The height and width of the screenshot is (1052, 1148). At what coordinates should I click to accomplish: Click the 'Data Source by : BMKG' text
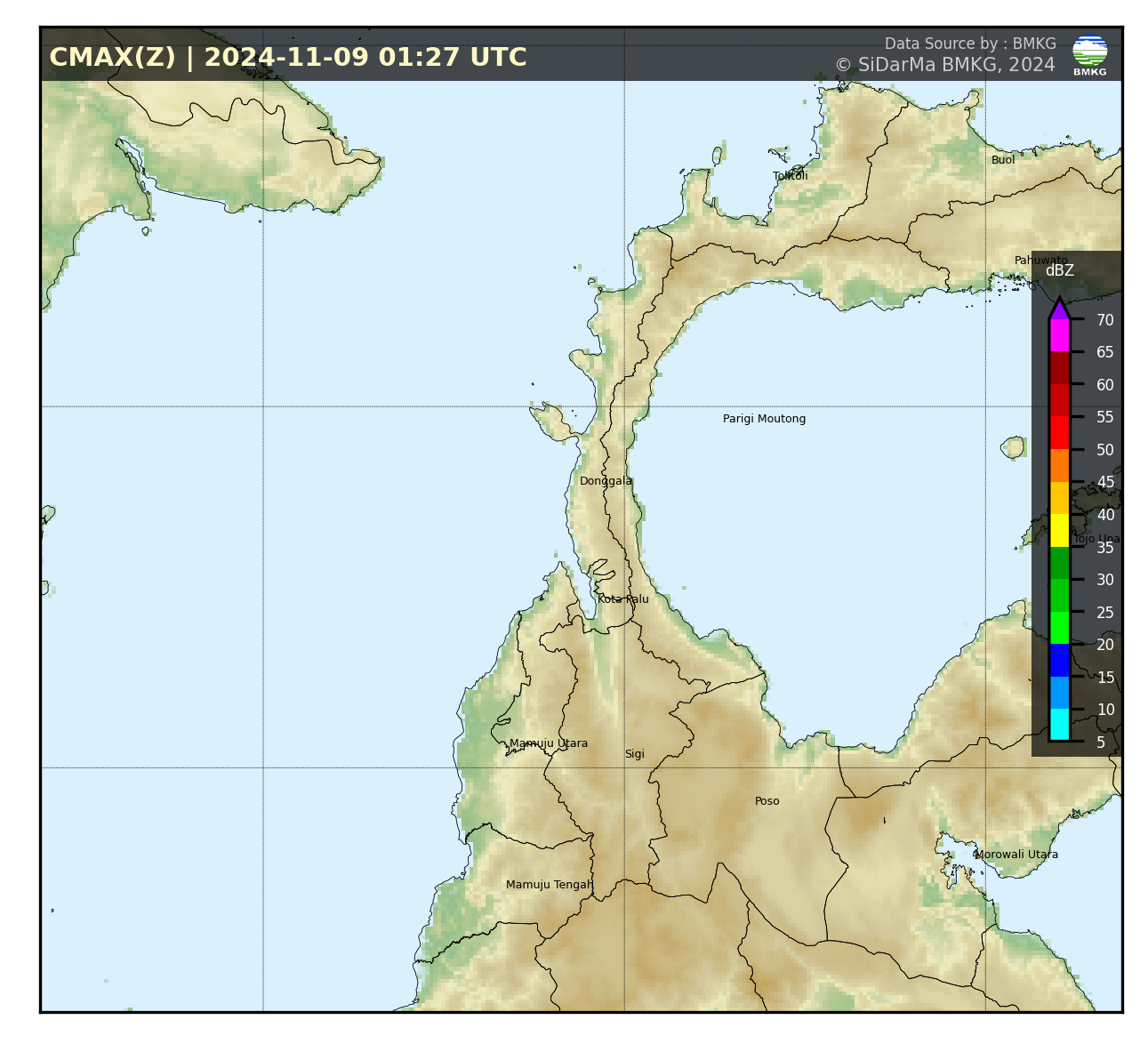(970, 44)
